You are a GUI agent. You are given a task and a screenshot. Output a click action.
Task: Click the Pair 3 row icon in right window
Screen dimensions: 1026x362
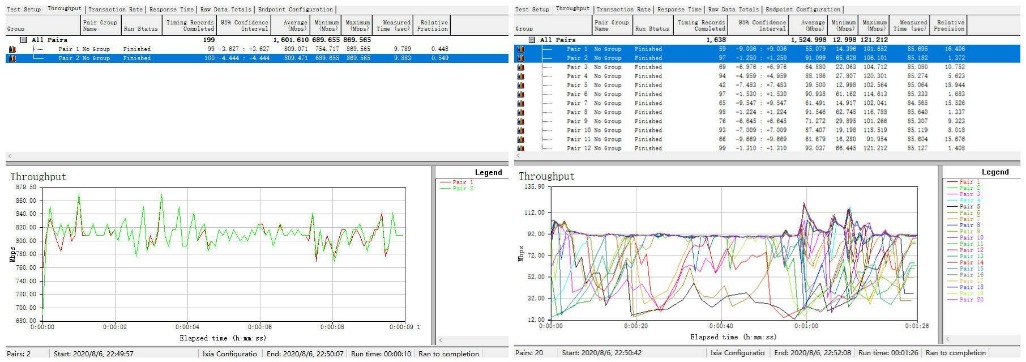pos(521,67)
